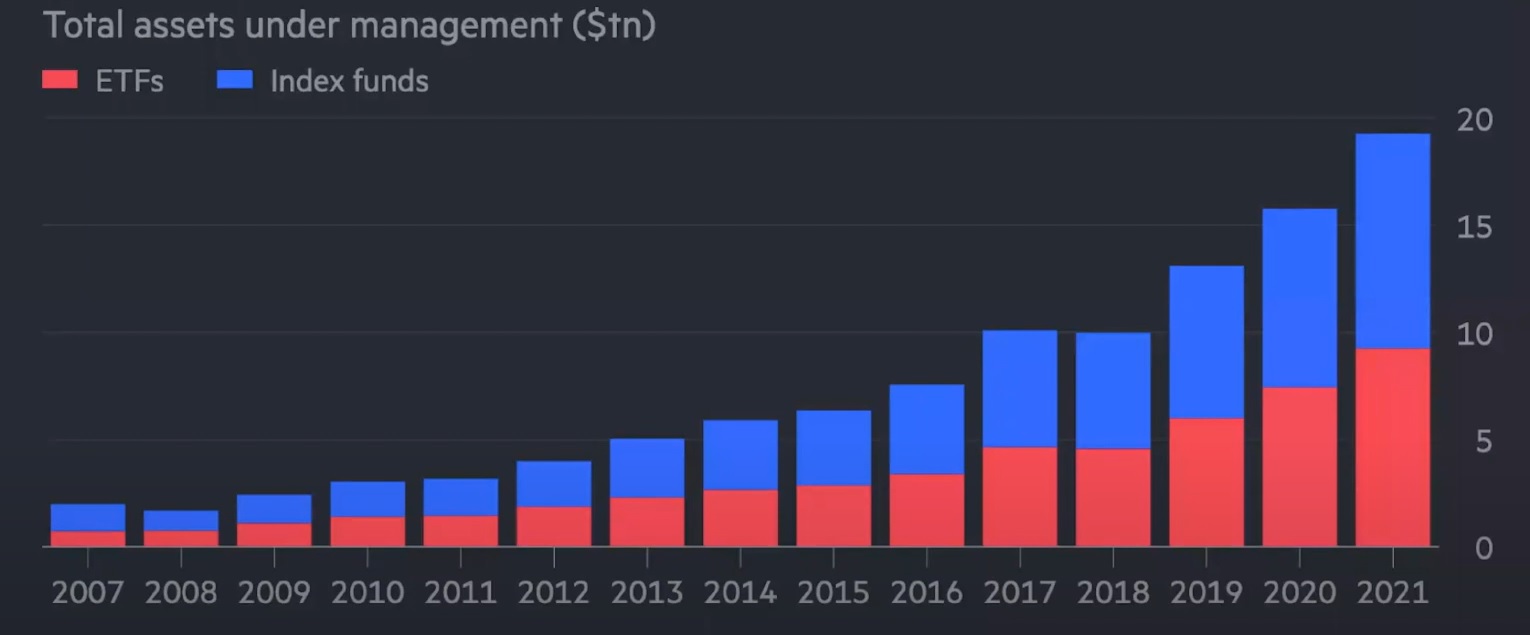
Task: Click the 2015 year label
Action: pos(834,593)
